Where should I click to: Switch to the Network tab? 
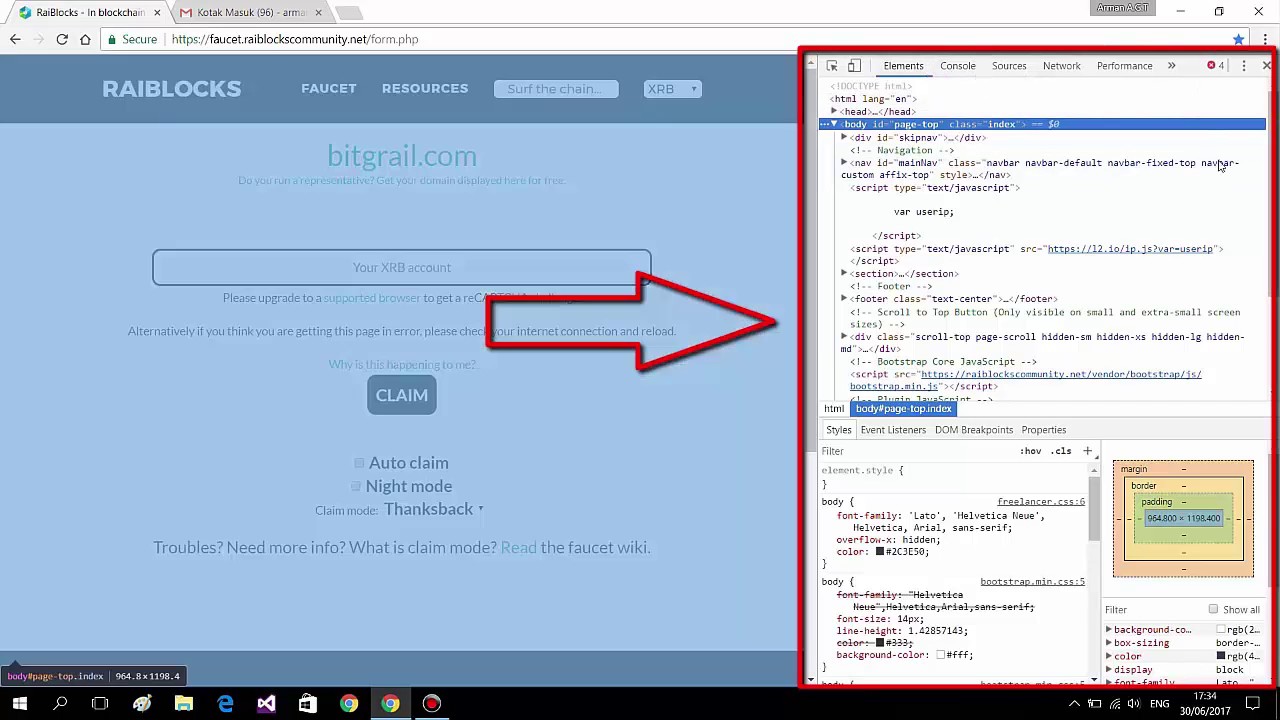click(x=1061, y=66)
